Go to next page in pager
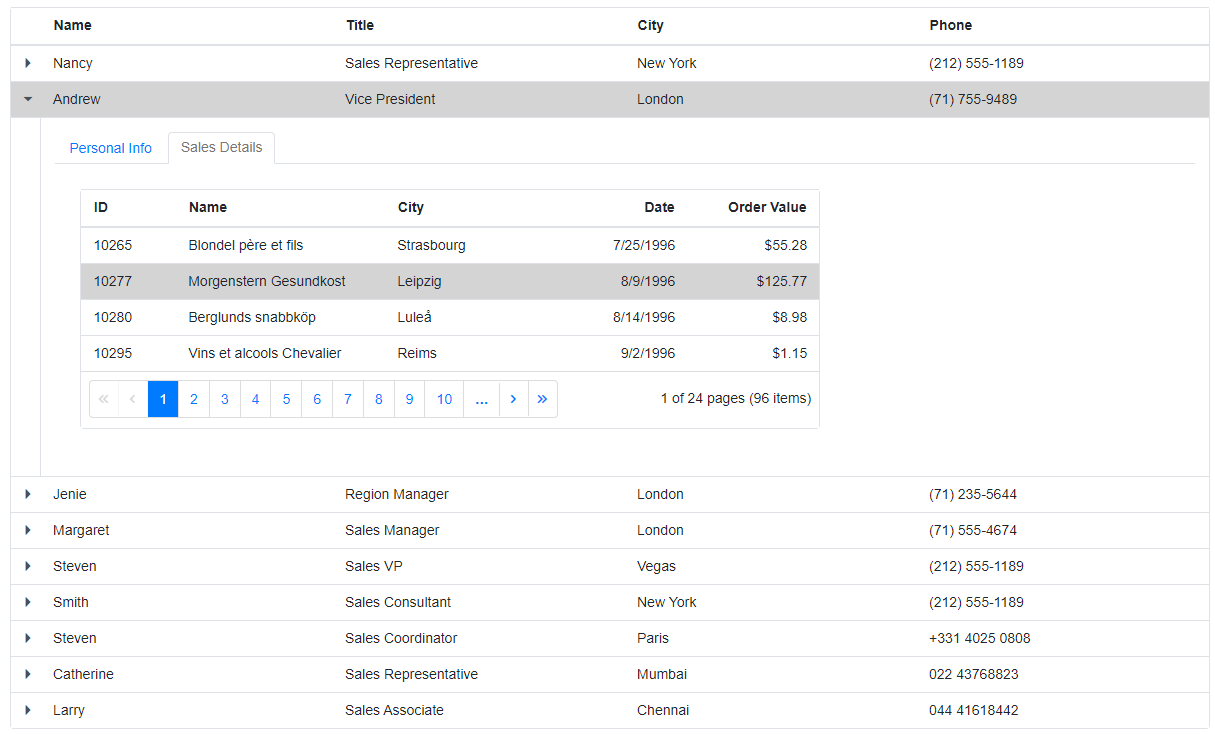The height and width of the screenshot is (734, 1215). coord(513,399)
